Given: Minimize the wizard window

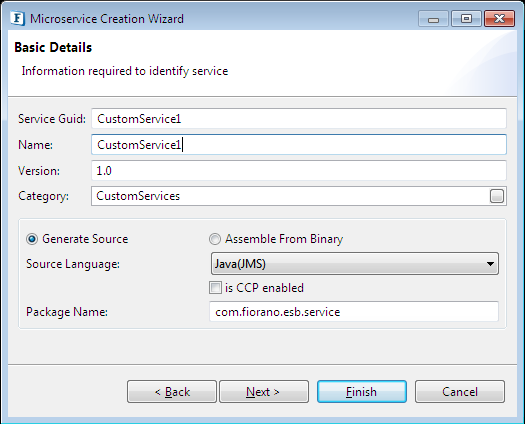Looking at the screenshot, I should (433, 19).
